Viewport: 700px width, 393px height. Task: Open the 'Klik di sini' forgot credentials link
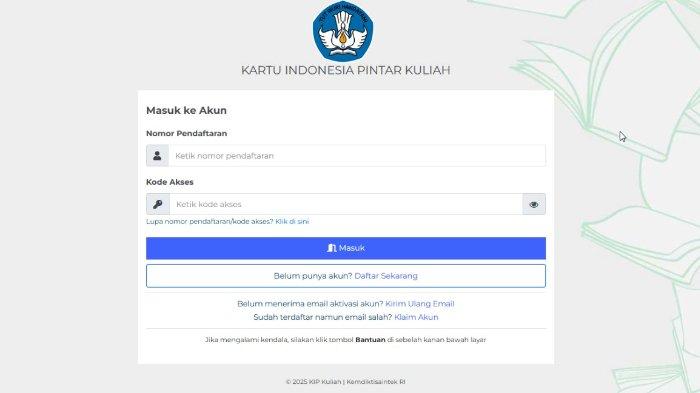292,222
